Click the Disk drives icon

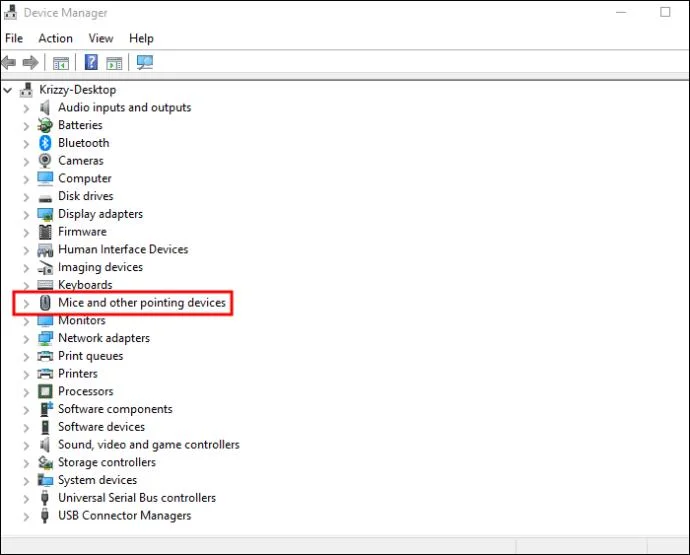[x=45, y=198]
